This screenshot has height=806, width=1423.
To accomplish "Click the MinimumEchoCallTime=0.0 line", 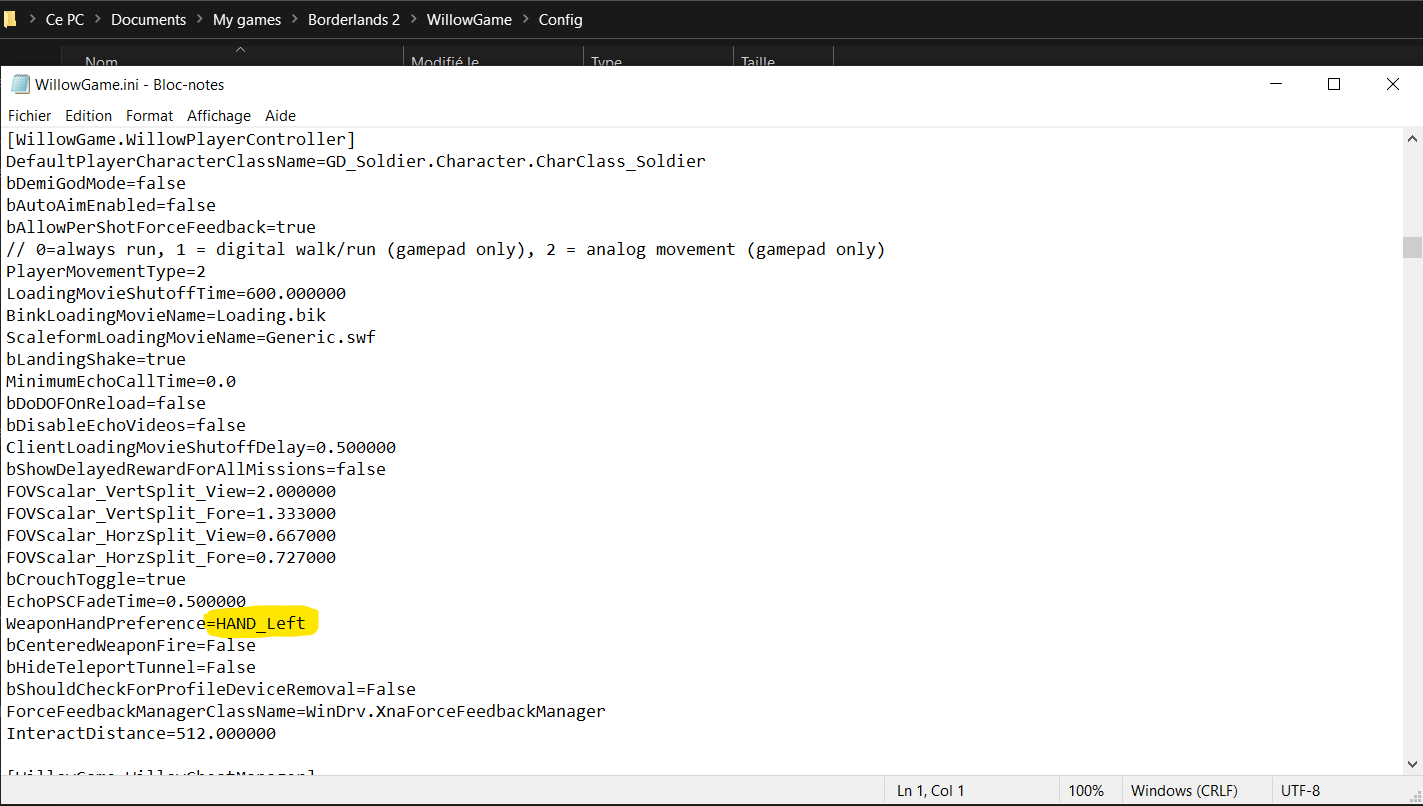I will pyautogui.click(x=121, y=381).
